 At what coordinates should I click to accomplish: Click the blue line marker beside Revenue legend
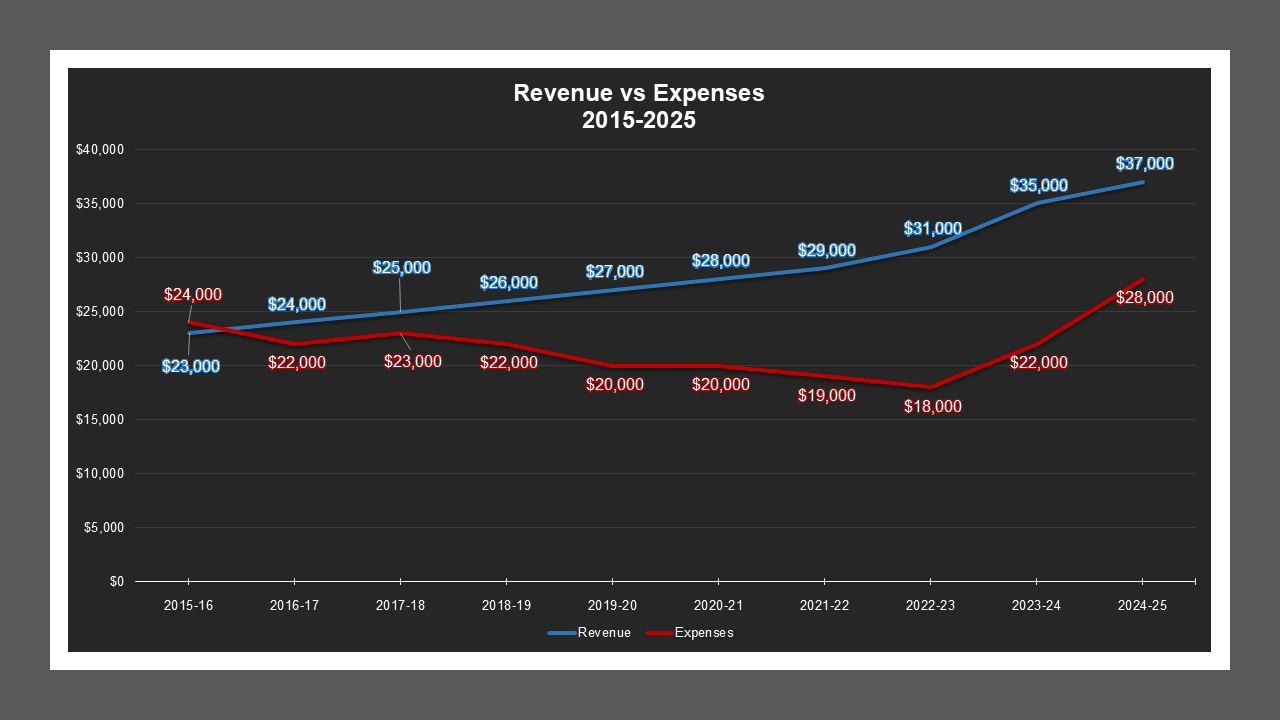coord(559,632)
